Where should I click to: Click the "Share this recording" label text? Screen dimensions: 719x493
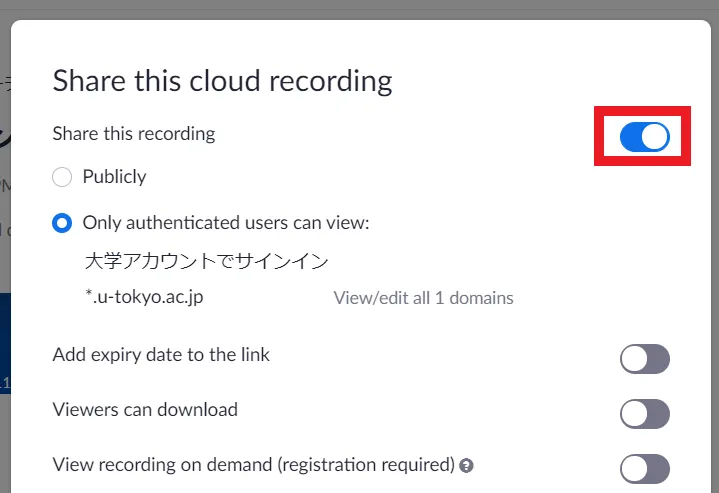tap(133, 133)
